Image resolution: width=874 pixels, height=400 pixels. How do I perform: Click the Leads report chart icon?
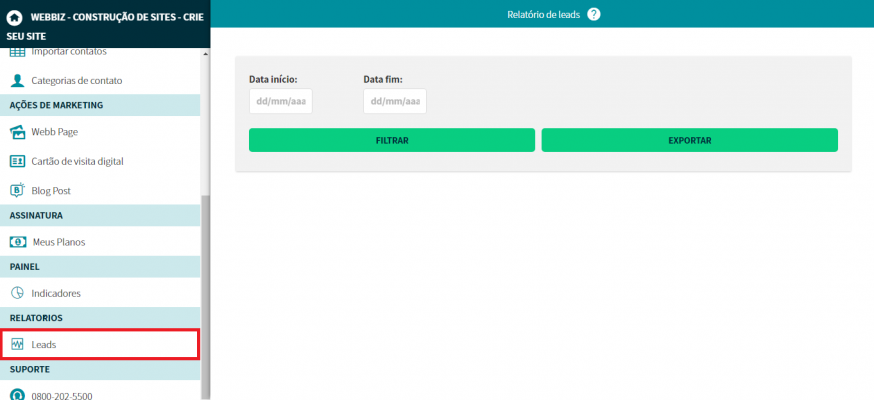click(17, 344)
